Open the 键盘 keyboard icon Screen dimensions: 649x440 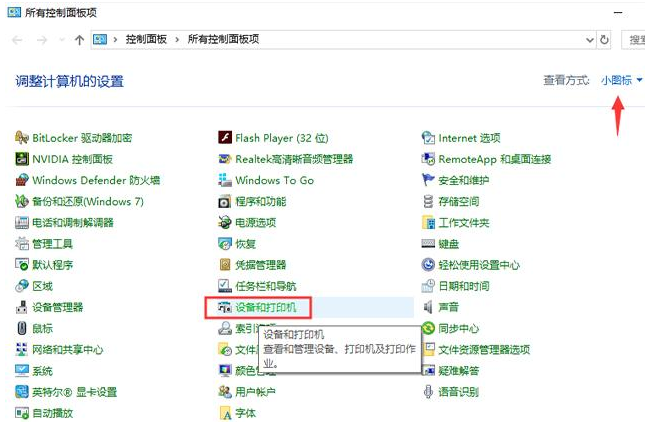428,244
